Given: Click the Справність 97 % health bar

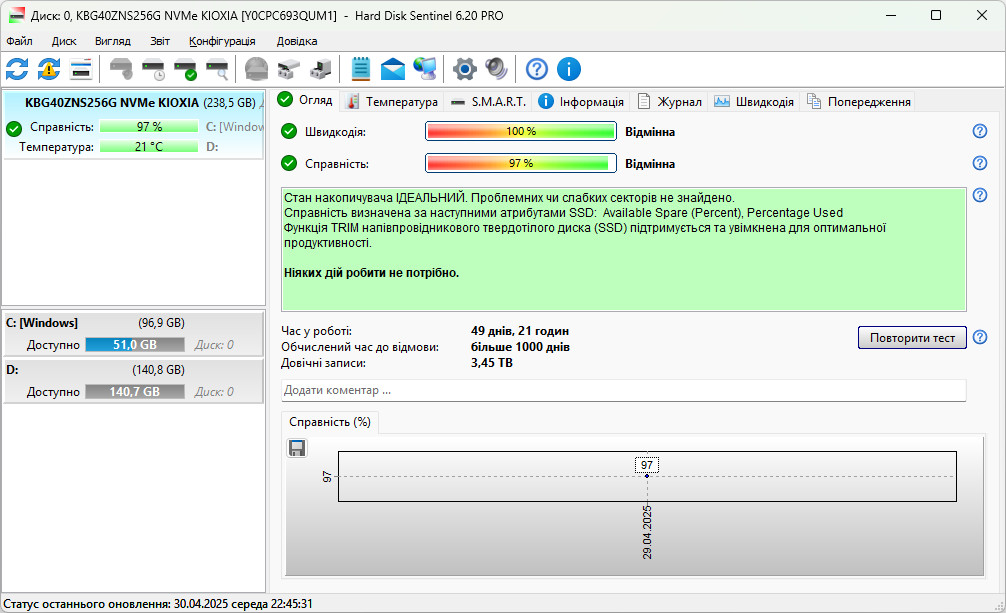Looking at the screenshot, I should (520, 163).
